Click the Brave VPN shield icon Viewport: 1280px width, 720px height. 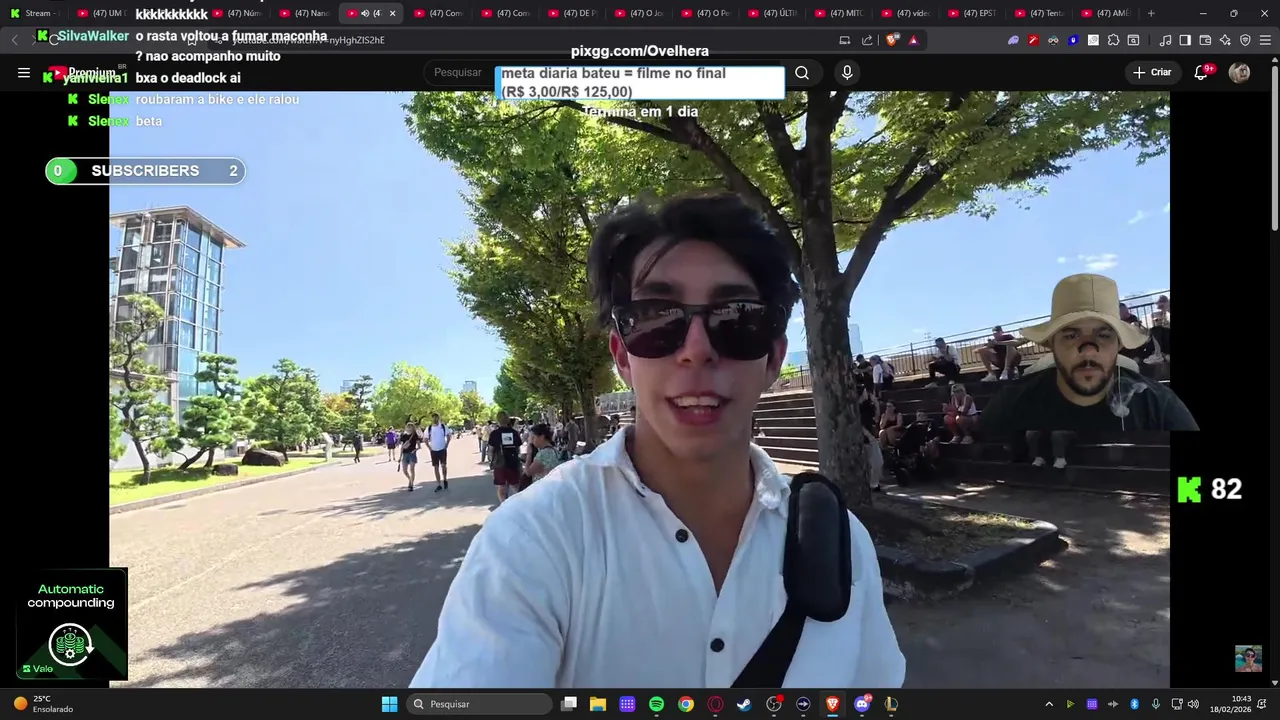[x=1245, y=40]
